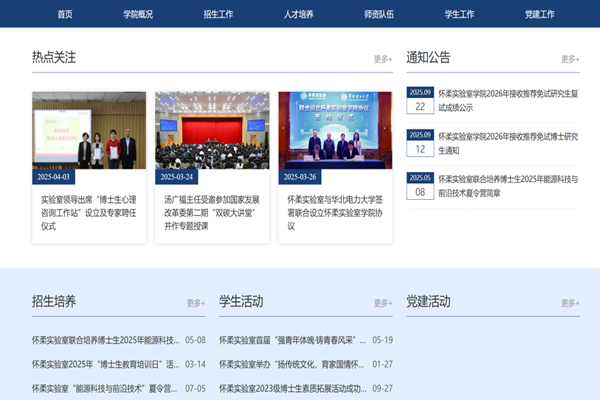Viewport: 600px width, 400px height.
Task: Open 更多+ for the 党建活动 section
Action: point(569,303)
